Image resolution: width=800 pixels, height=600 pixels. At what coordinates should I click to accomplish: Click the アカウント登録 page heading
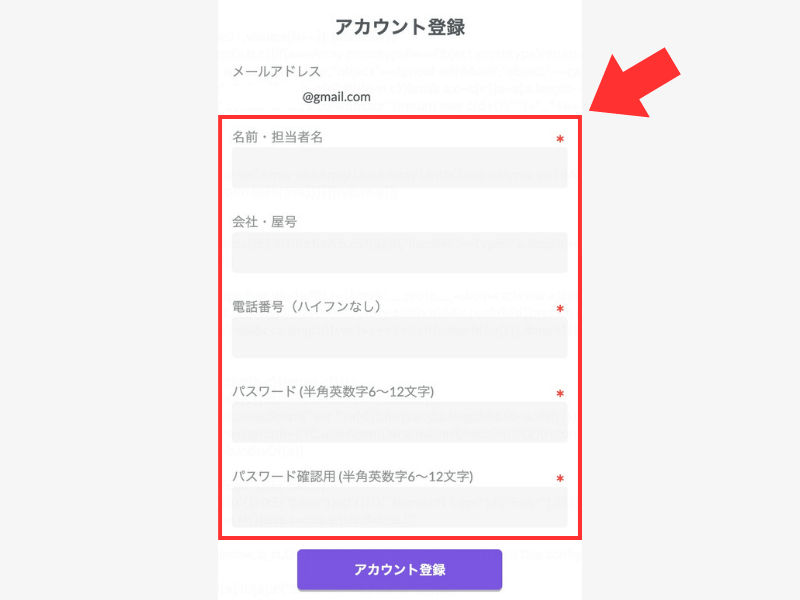coord(400,28)
